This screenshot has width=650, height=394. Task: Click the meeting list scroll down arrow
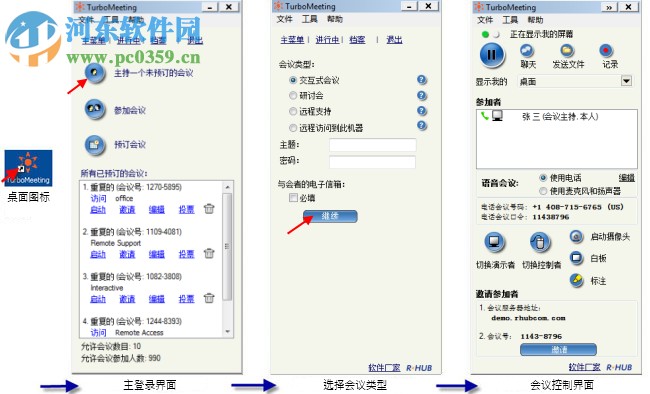[x=228, y=331]
